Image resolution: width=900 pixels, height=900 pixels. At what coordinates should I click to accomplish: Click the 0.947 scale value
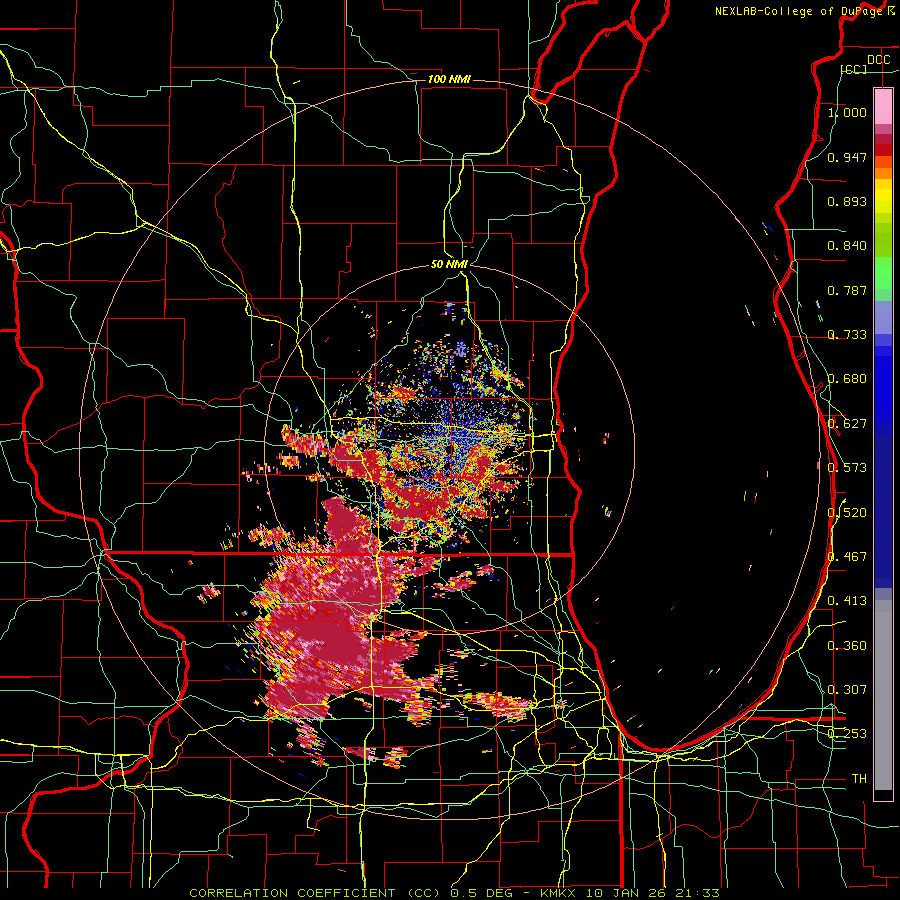tap(847, 157)
